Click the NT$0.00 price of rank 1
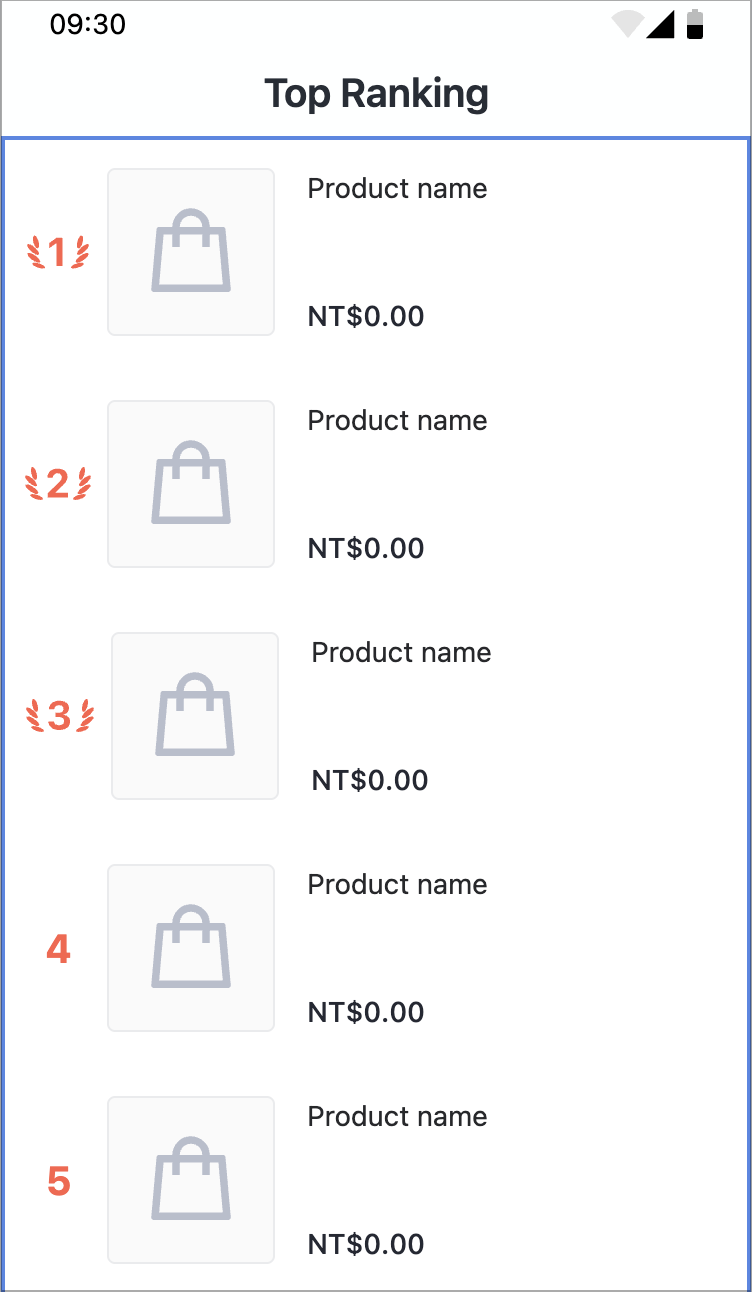 point(366,317)
